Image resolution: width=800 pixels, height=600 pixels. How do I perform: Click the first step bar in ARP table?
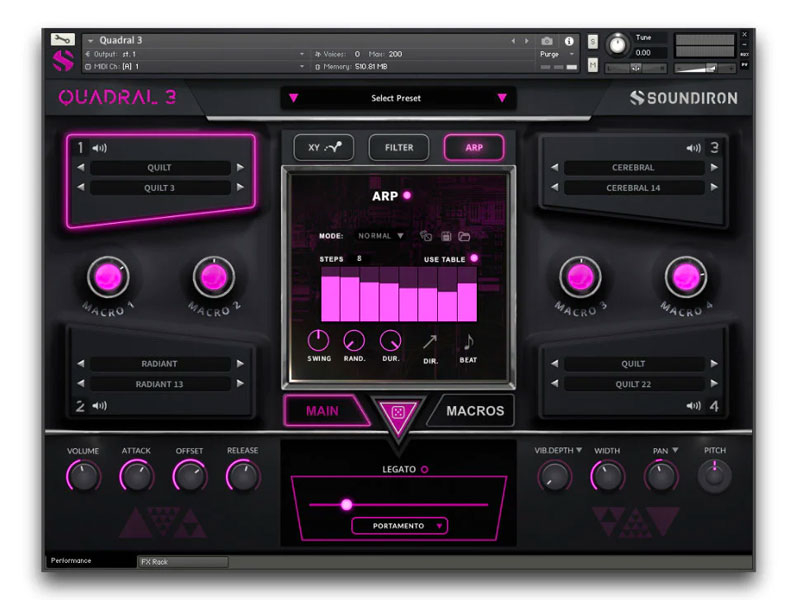pos(331,298)
